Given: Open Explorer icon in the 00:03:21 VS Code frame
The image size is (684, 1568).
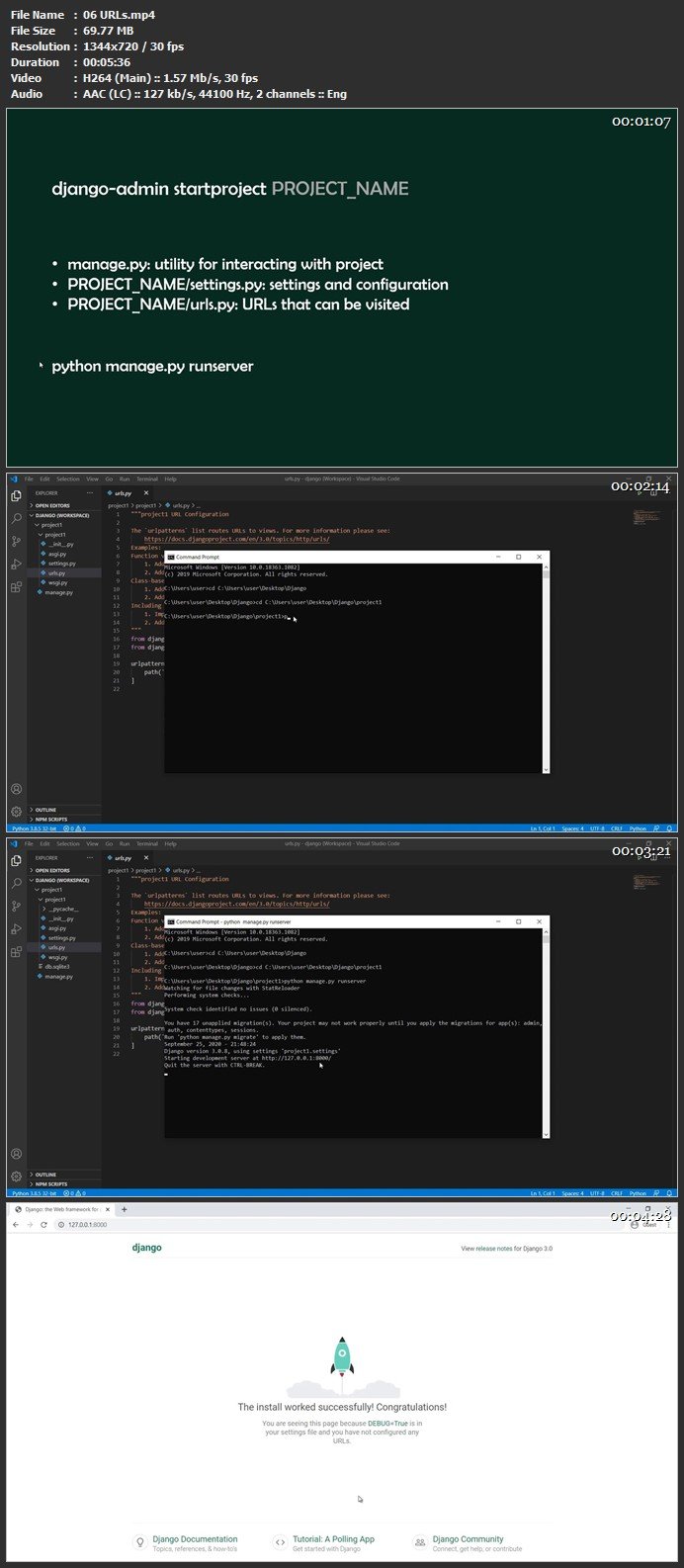Looking at the screenshot, I should click(x=16, y=861).
